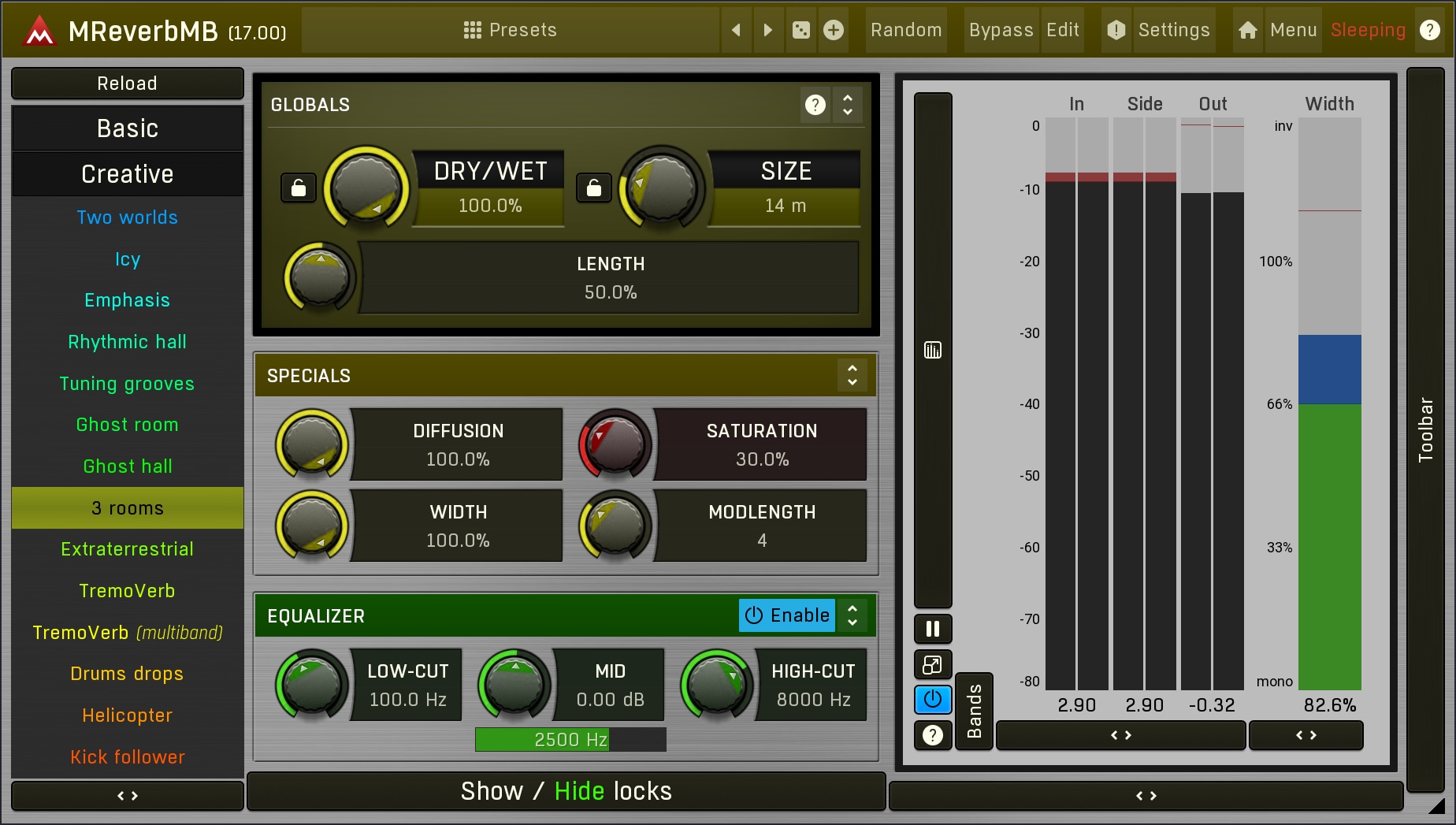Collapse the Globals panel arrows
The width and height of the screenshot is (1456, 825).
click(x=848, y=104)
